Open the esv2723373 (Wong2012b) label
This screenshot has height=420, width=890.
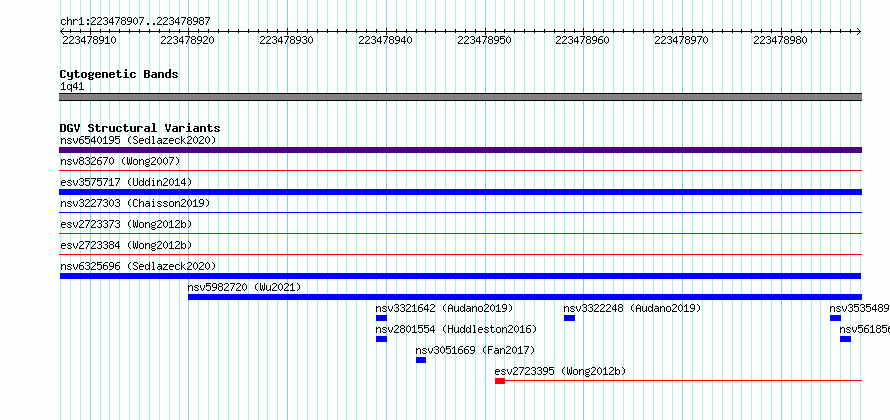[x=126, y=224]
